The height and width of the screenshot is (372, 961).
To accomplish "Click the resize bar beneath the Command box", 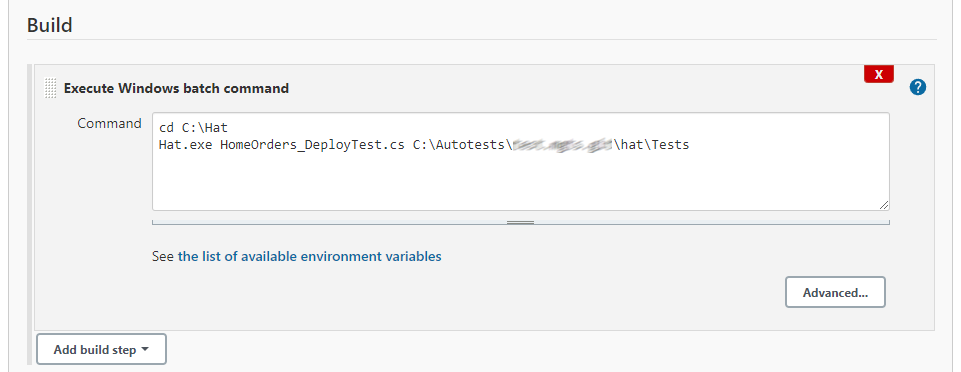I will [521, 222].
